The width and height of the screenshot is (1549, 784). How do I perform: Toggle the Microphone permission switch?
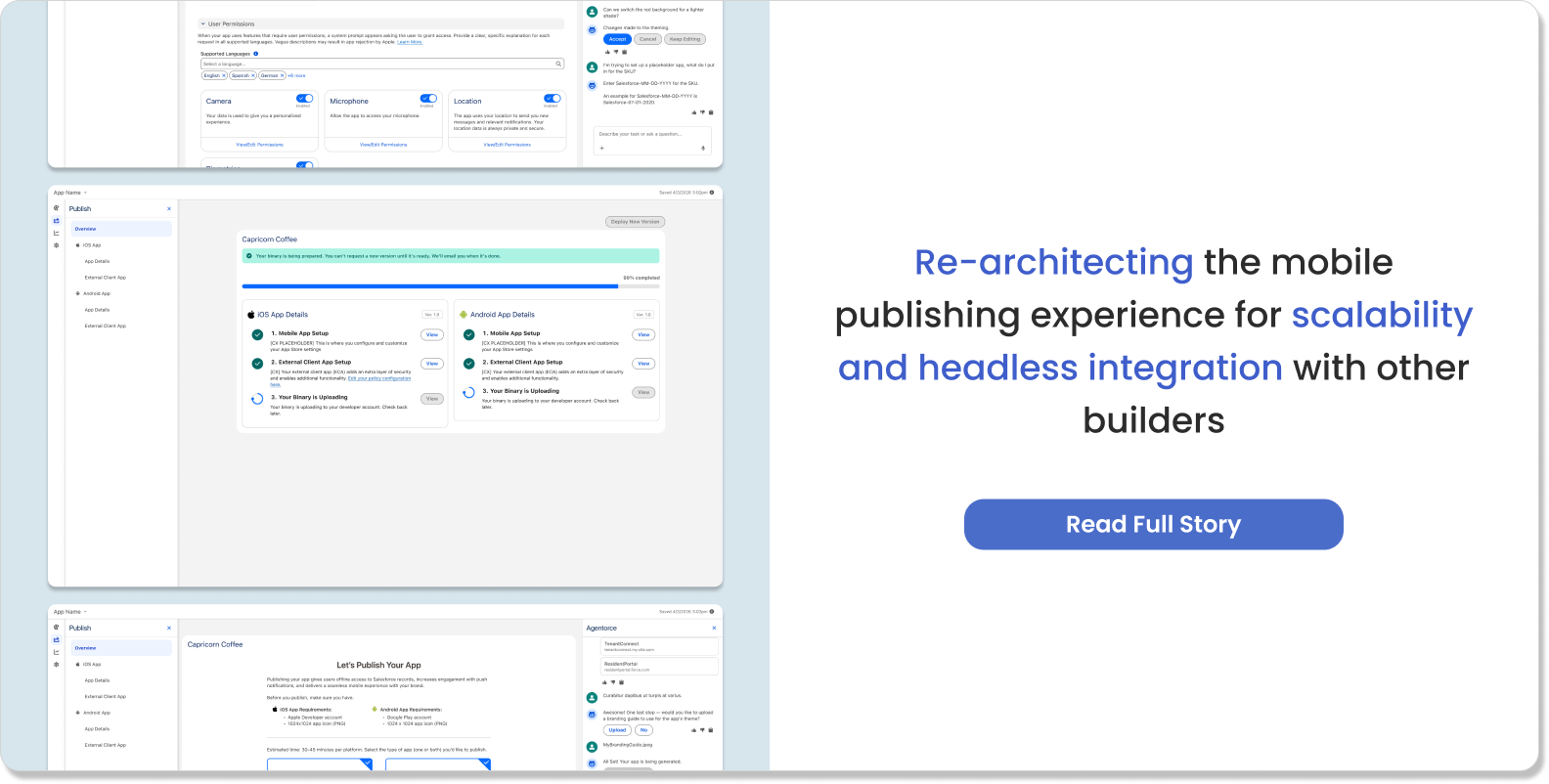point(428,98)
